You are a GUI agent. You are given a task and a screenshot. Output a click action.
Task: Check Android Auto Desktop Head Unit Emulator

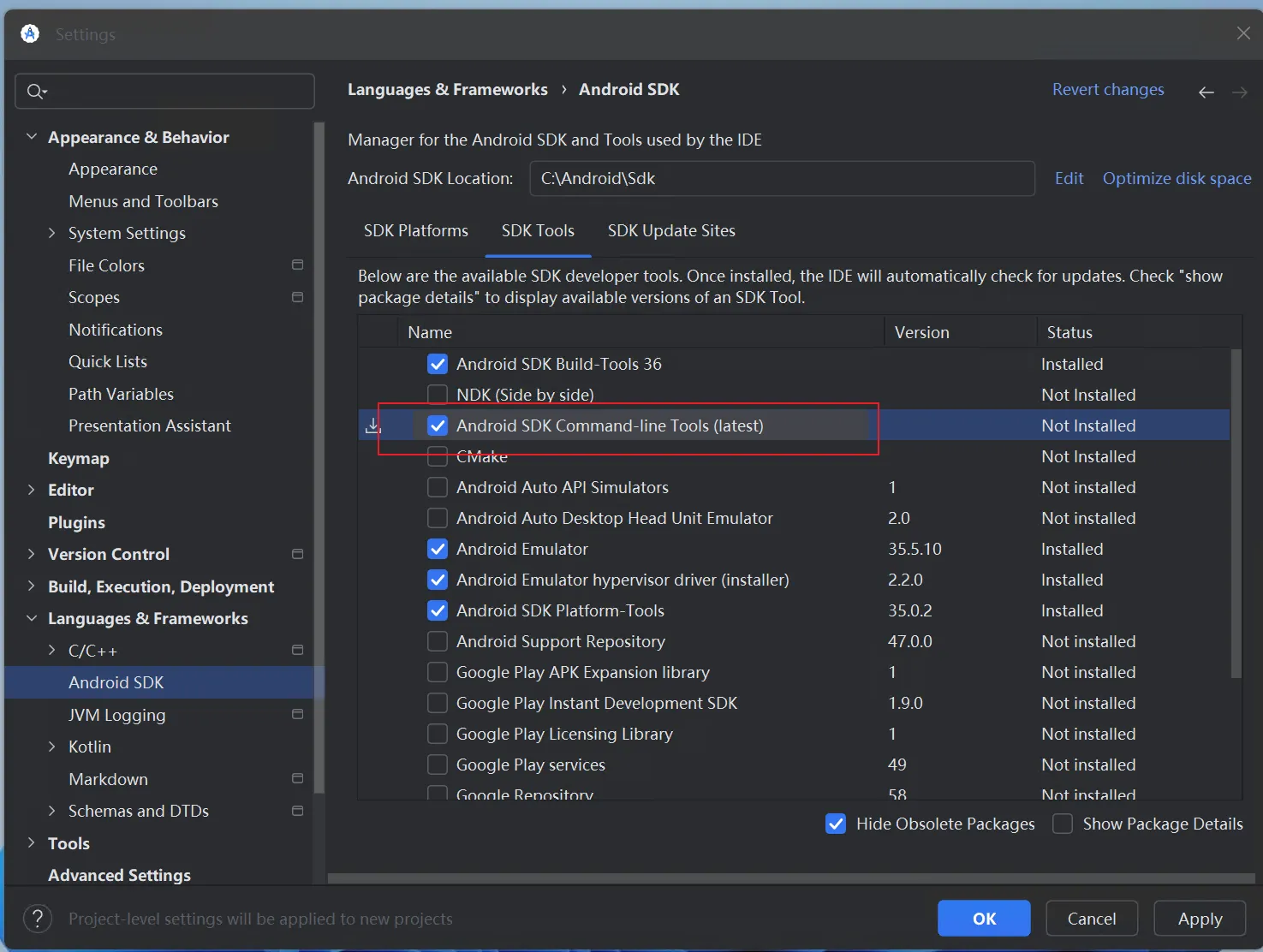[x=438, y=518]
